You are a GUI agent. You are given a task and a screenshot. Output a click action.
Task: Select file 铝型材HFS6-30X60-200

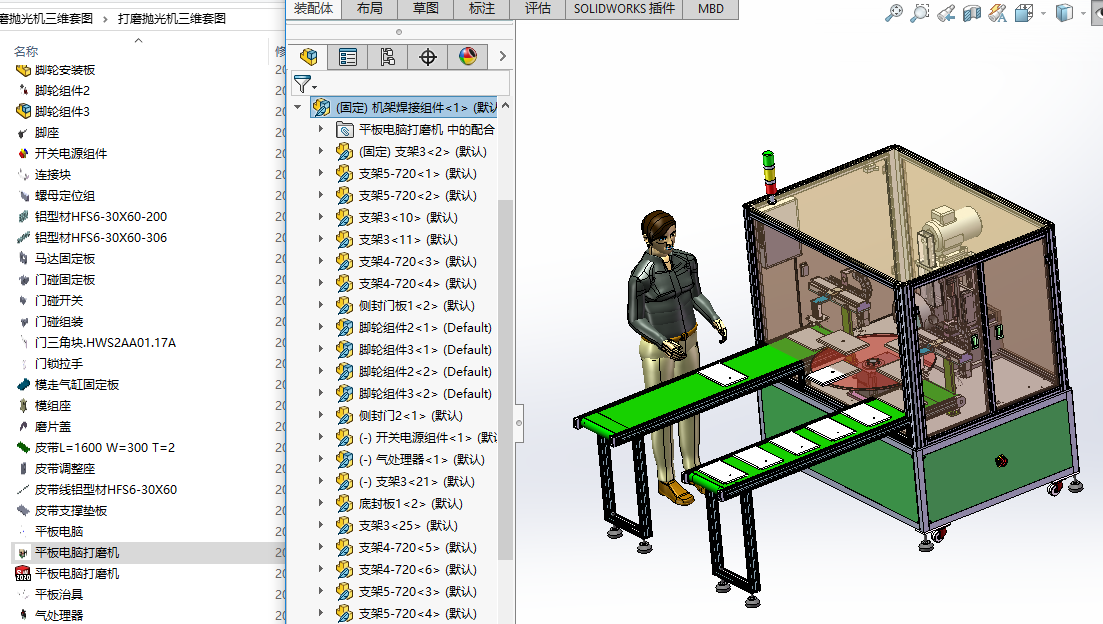coord(101,217)
